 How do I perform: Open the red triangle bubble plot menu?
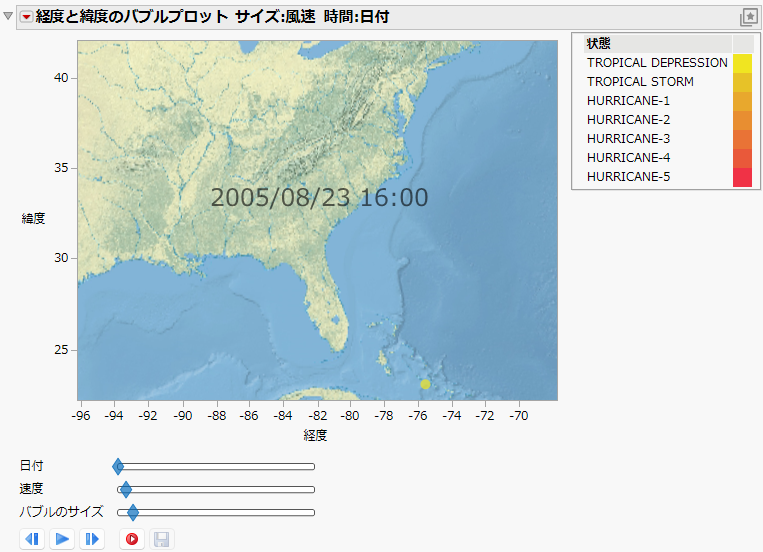click(x=26, y=18)
